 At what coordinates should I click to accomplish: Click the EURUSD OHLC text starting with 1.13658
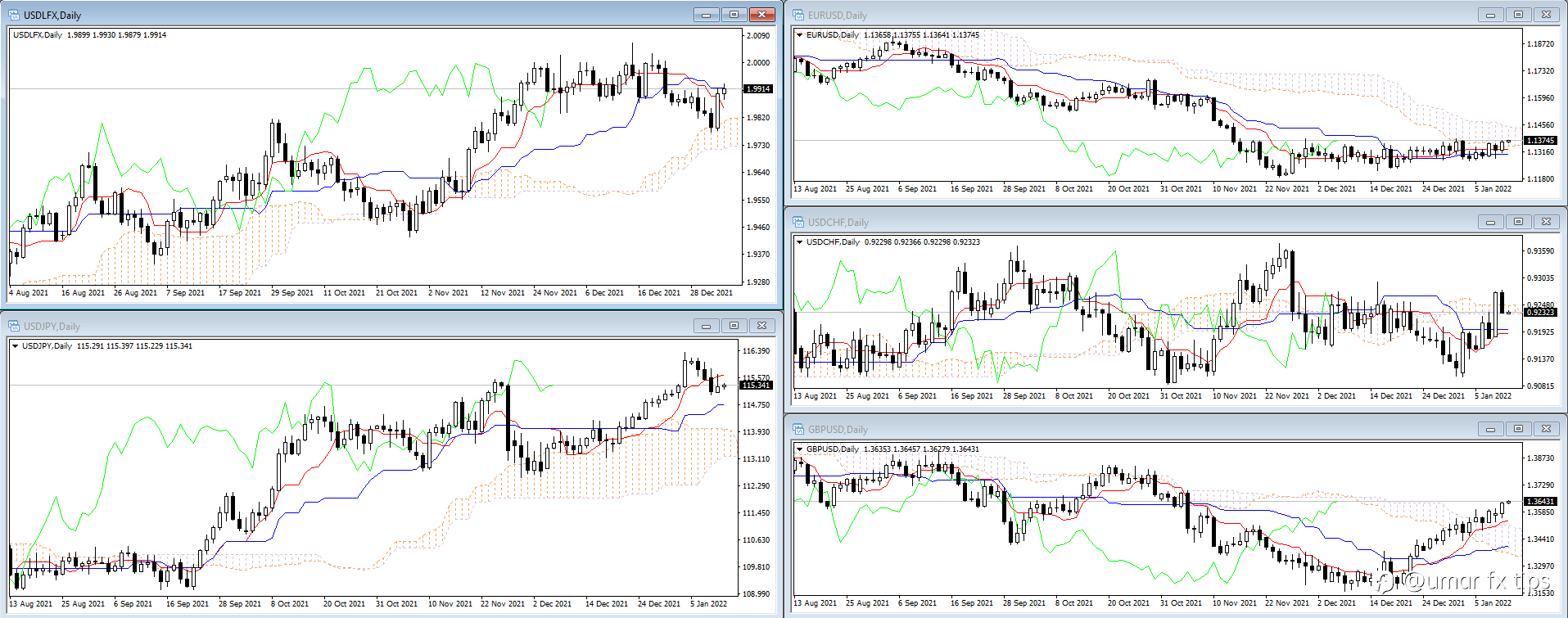click(x=921, y=35)
